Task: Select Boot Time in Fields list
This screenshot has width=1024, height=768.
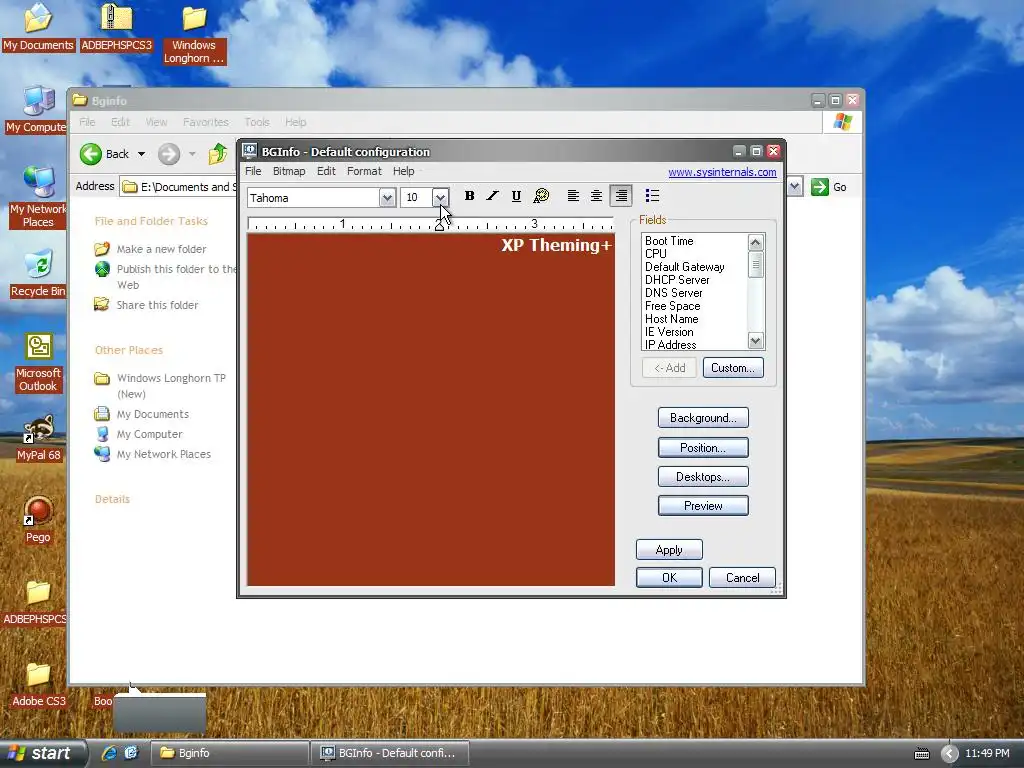Action: pyautogui.click(x=669, y=241)
